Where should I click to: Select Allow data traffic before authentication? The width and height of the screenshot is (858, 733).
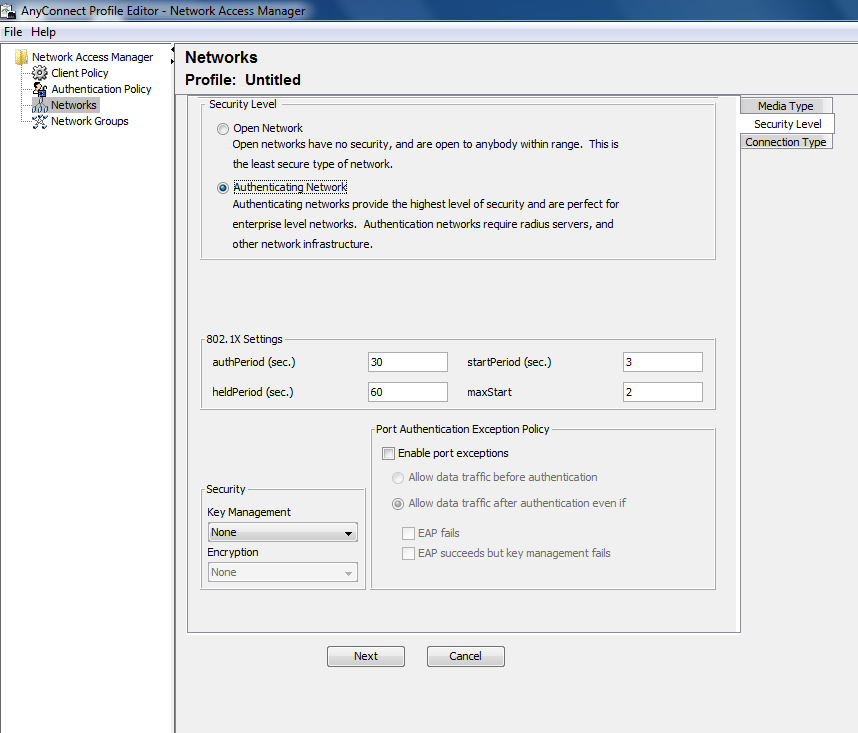tap(398, 478)
